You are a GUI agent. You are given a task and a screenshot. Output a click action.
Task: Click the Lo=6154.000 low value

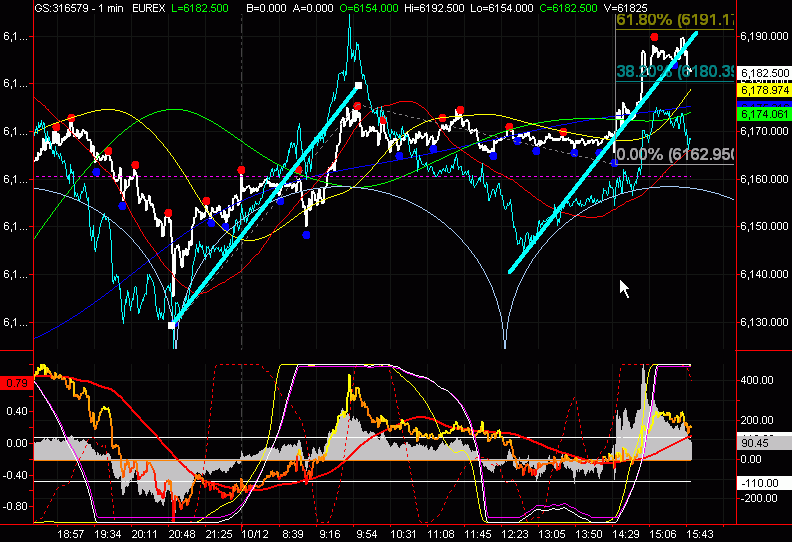click(x=501, y=8)
